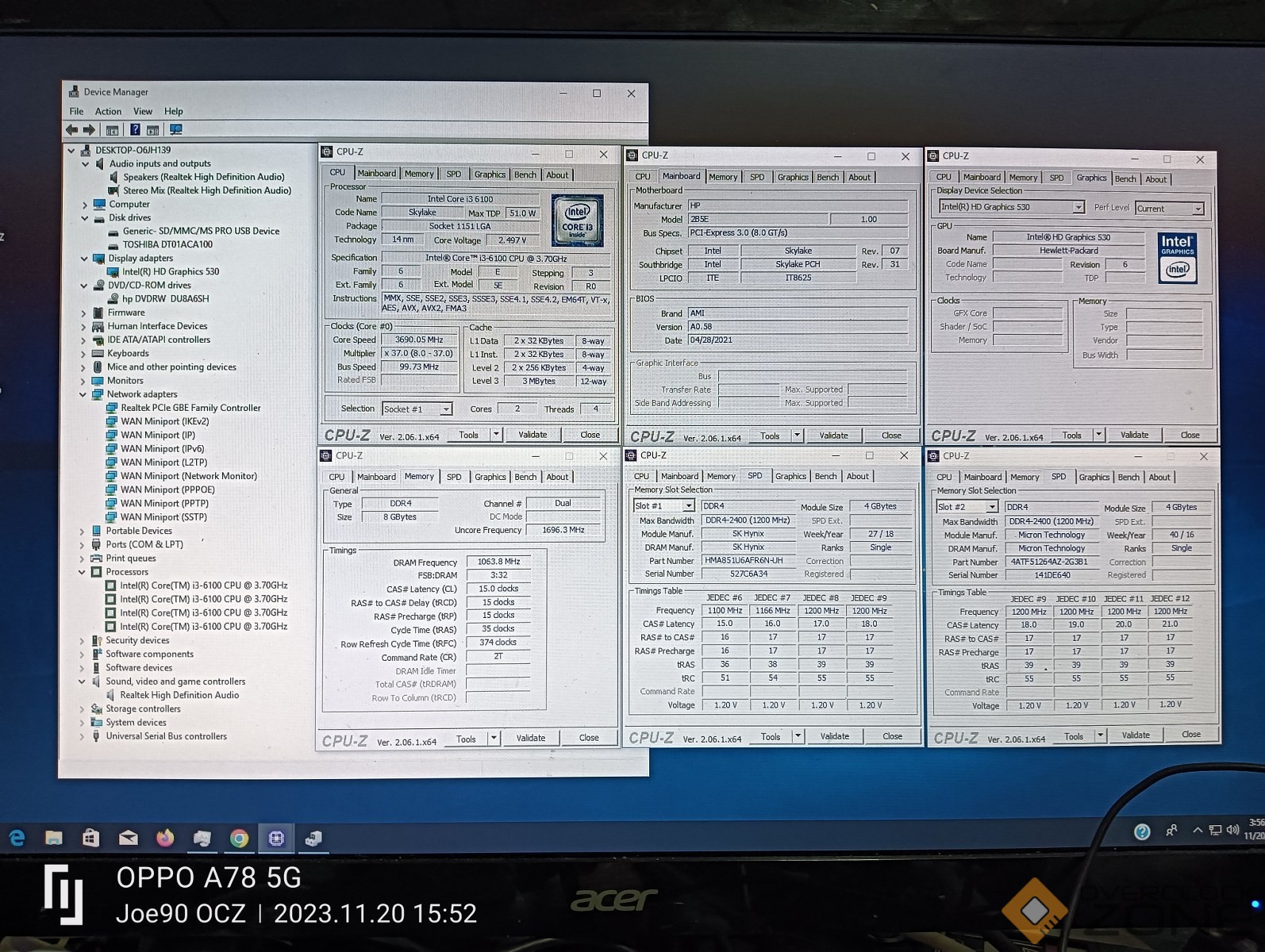Open the Mail app from the taskbar

[128, 838]
